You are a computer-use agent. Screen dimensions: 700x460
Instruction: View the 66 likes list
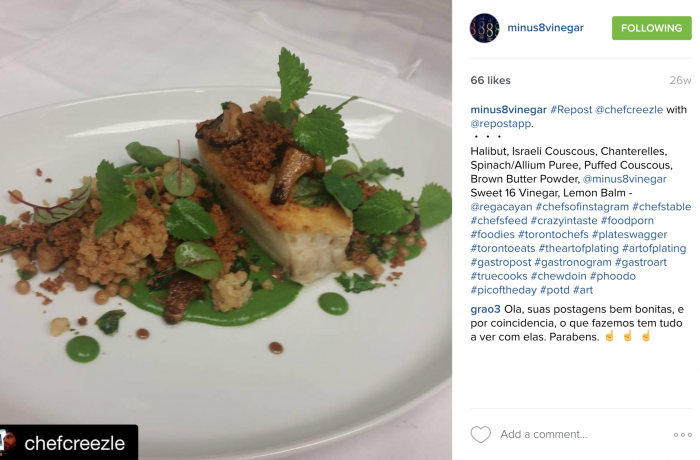(490, 80)
